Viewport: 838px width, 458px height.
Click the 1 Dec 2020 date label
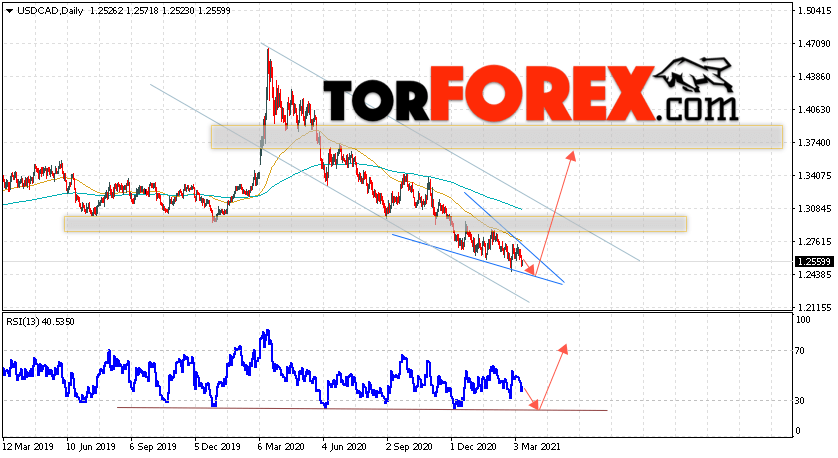click(473, 447)
